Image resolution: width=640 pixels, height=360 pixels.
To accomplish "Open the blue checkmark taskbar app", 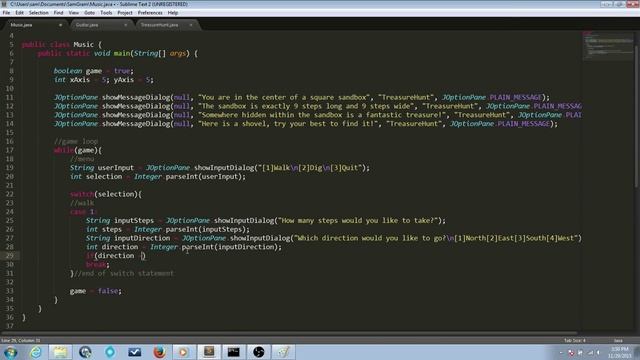I will click(x=135, y=352).
